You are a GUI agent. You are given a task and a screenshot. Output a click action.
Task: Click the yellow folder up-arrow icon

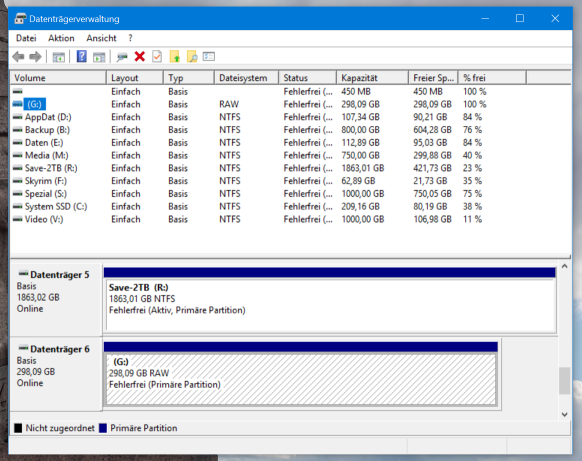click(x=175, y=56)
